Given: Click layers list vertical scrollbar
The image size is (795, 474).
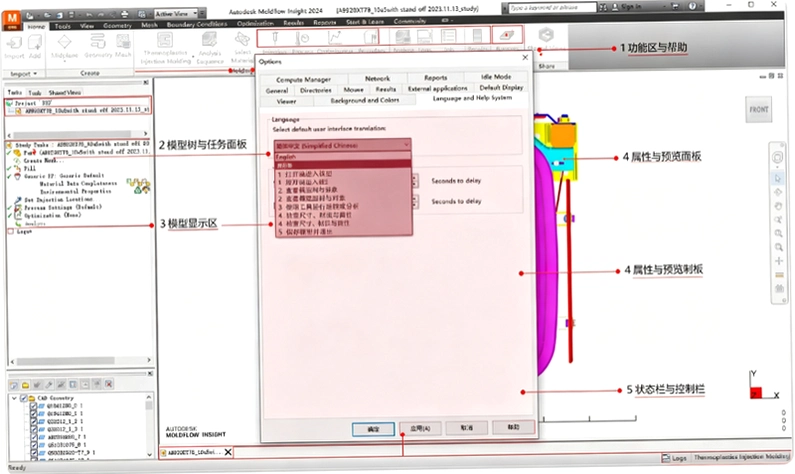Looking at the screenshot, I should coord(149,426).
